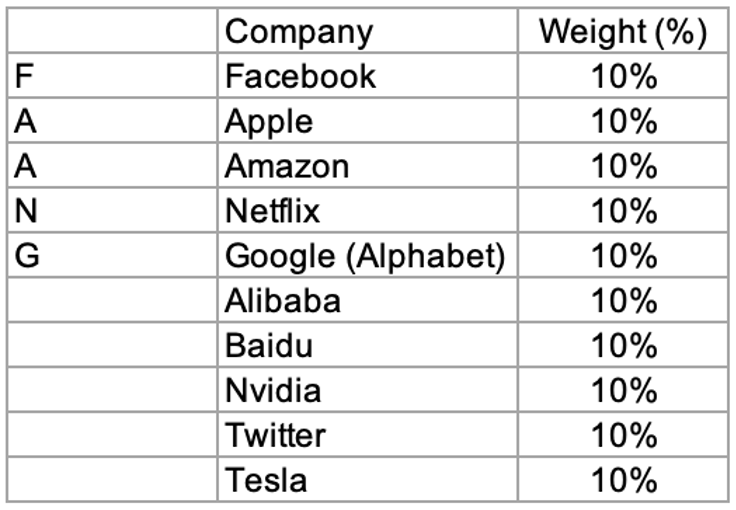Click the letter A cell beside Amazon

pyautogui.click(x=25, y=166)
